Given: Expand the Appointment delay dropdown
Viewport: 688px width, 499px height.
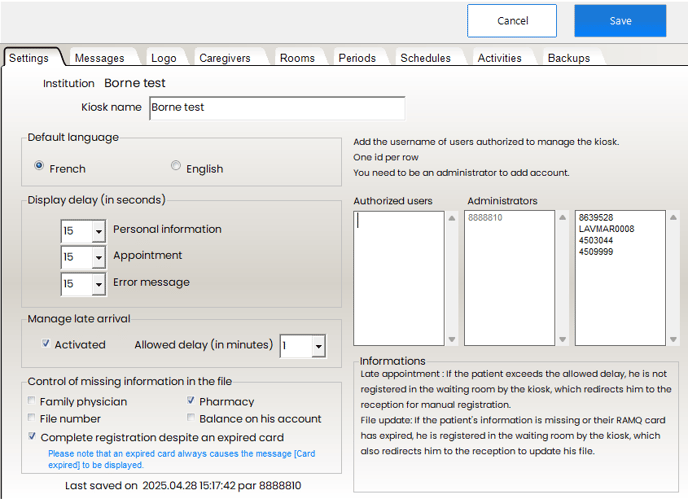Looking at the screenshot, I should [x=98, y=258].
